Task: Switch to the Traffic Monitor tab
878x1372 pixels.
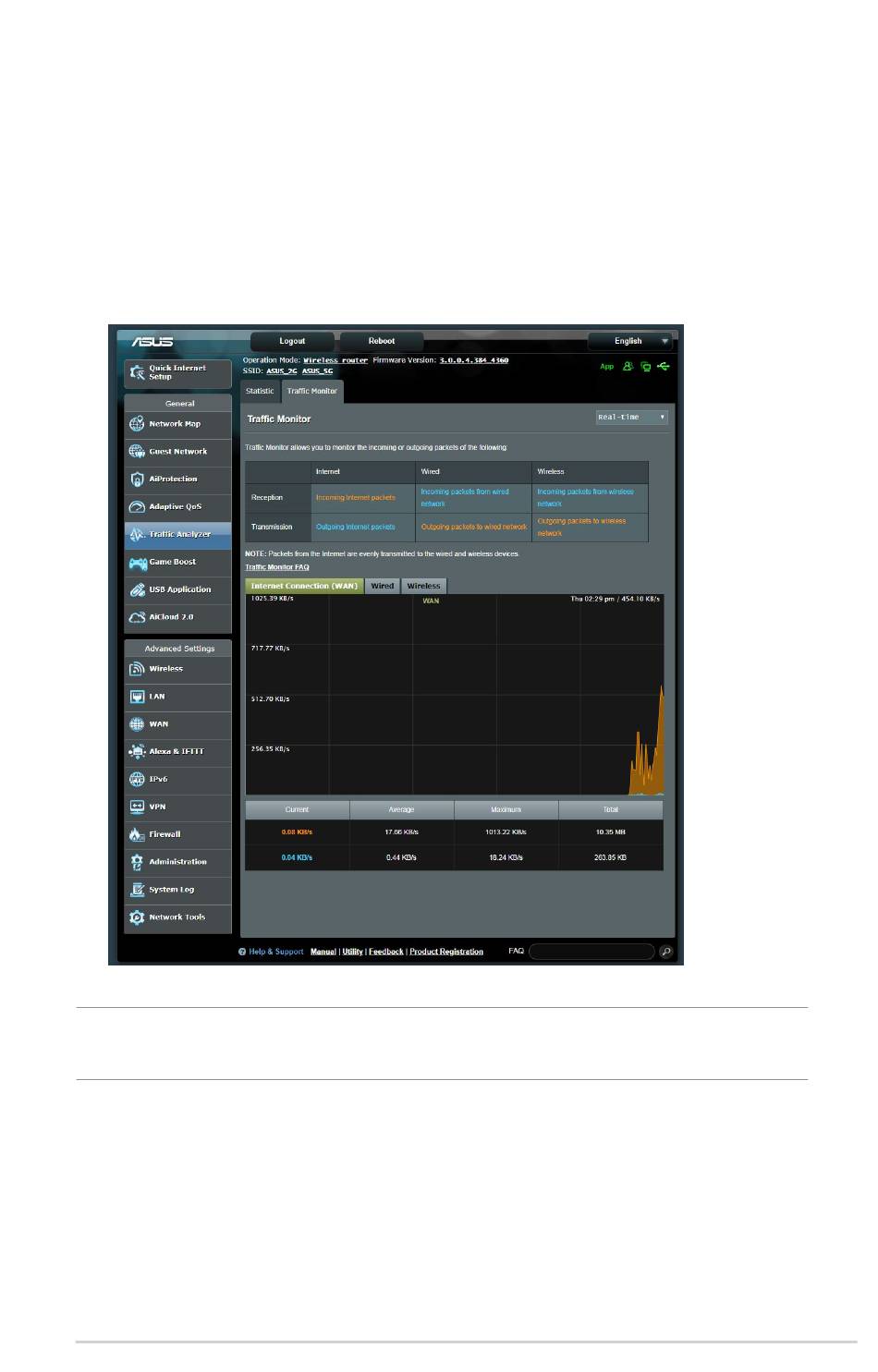Action: [312, 391]
